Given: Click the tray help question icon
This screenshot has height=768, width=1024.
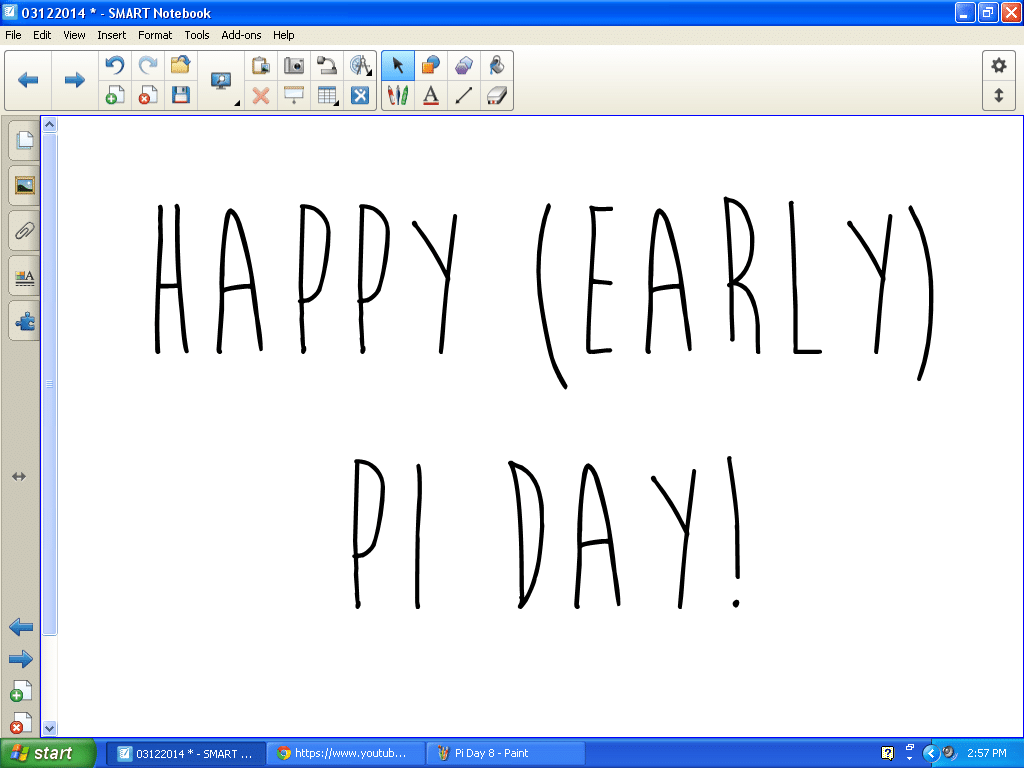Looking at the screenshot, I should 887,754.
